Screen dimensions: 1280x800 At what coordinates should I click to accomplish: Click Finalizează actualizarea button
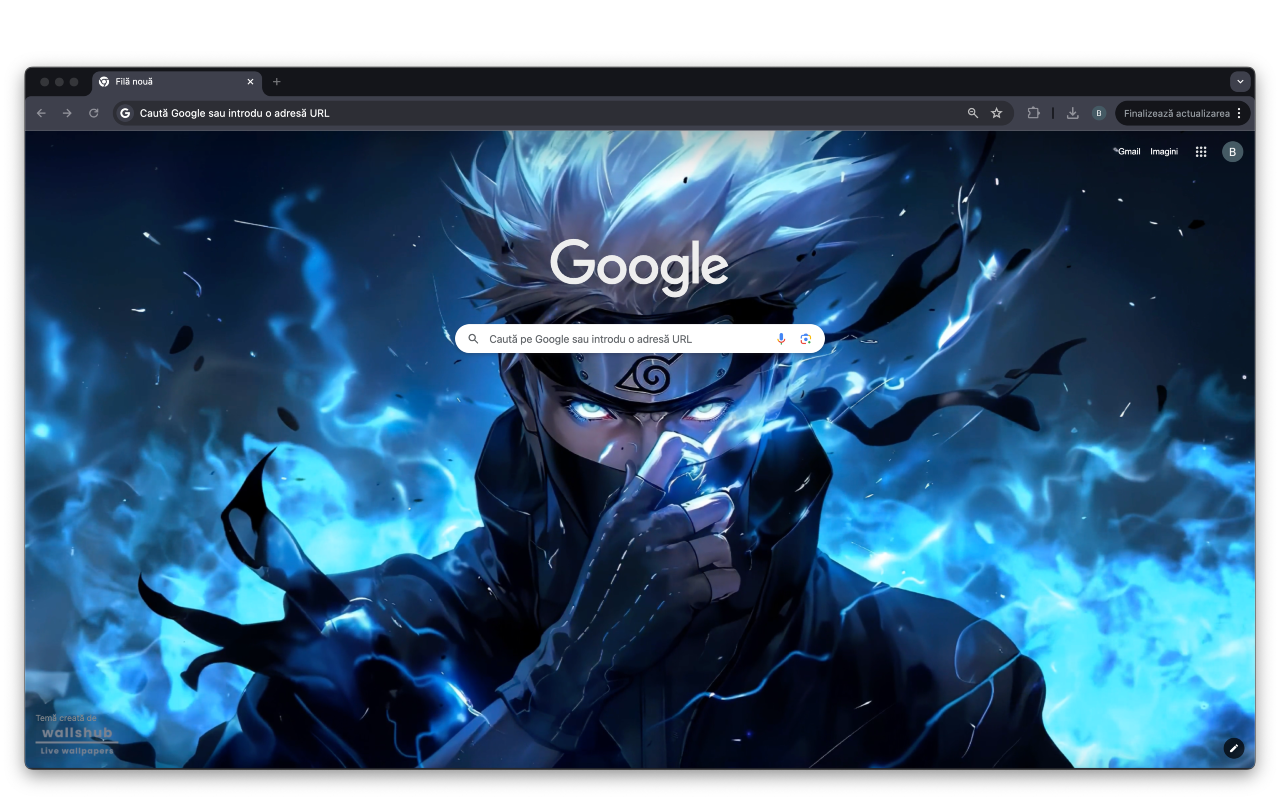(1176, 113)
